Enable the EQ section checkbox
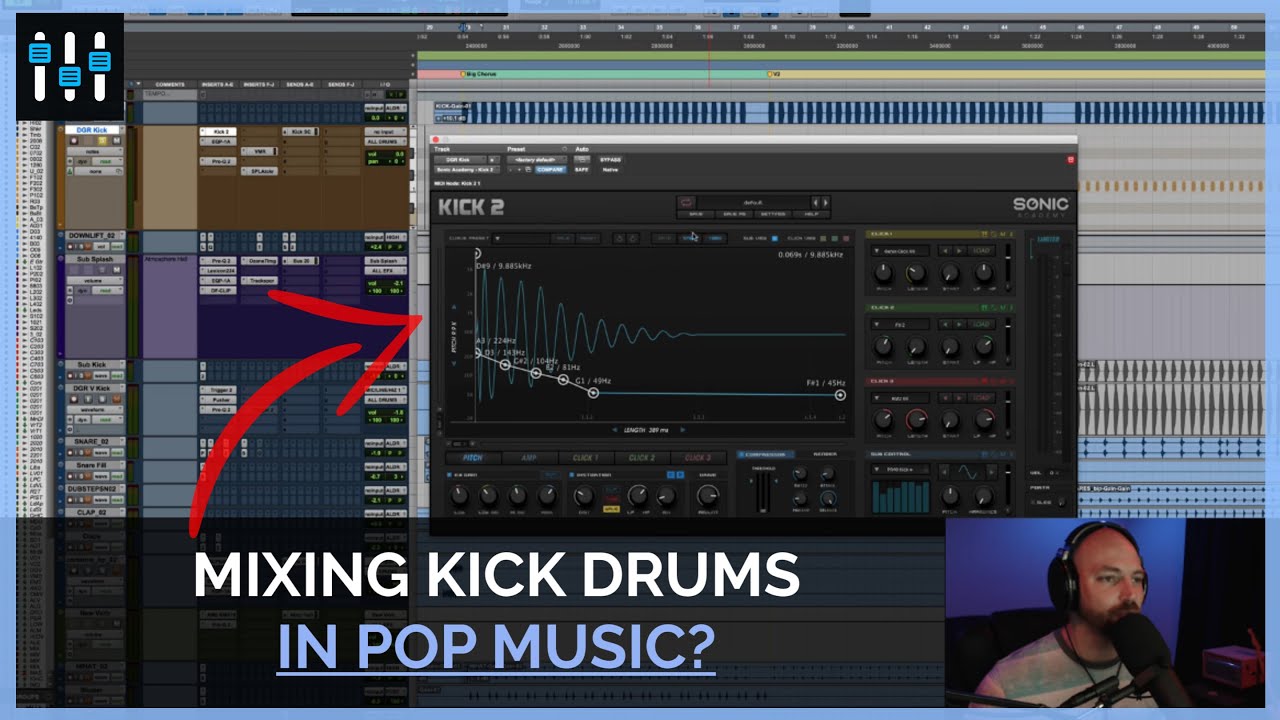The image size is (1280, 720). click(x=451, y=474)
